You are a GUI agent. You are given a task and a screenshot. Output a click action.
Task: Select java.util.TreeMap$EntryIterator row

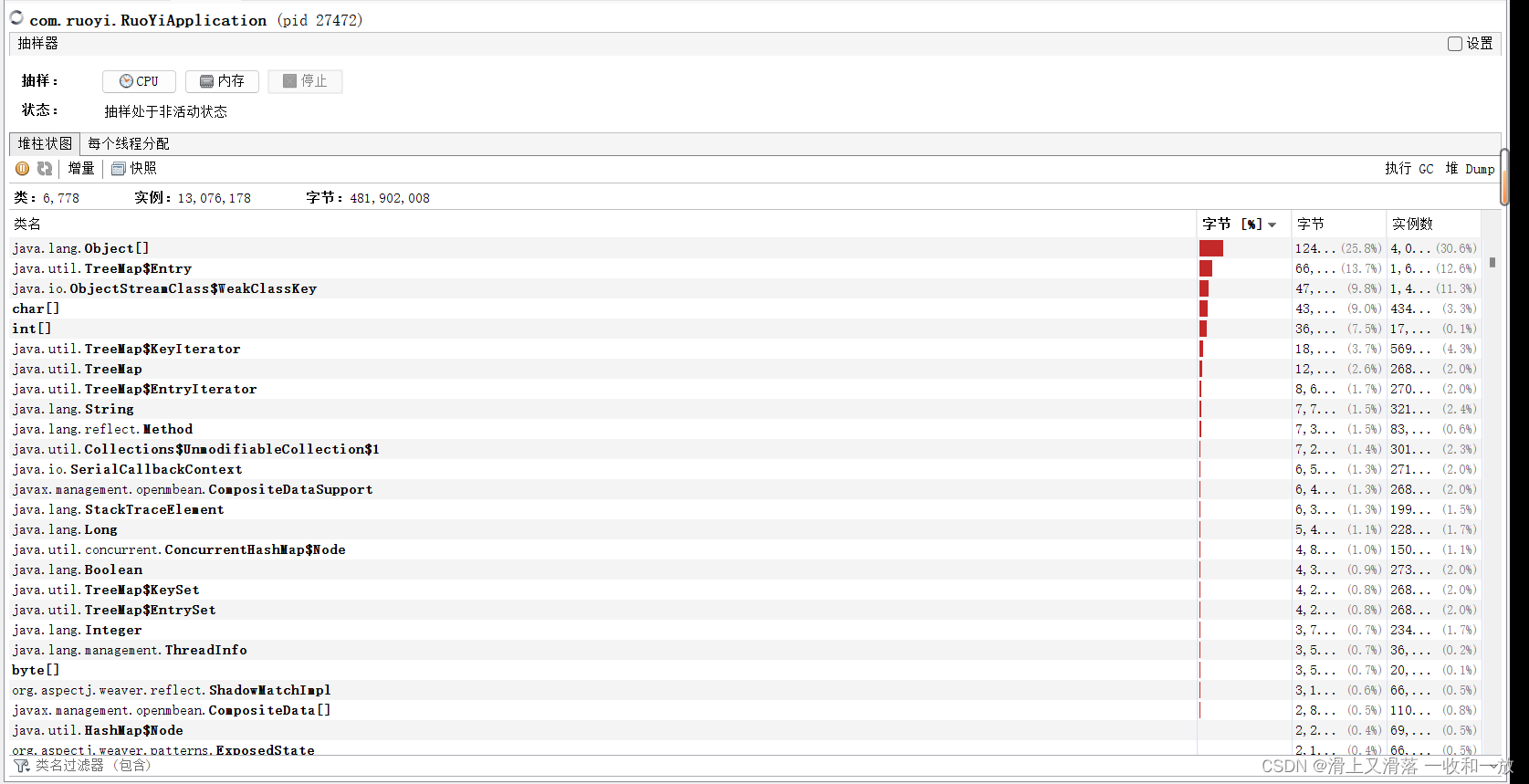coord(745,389)
